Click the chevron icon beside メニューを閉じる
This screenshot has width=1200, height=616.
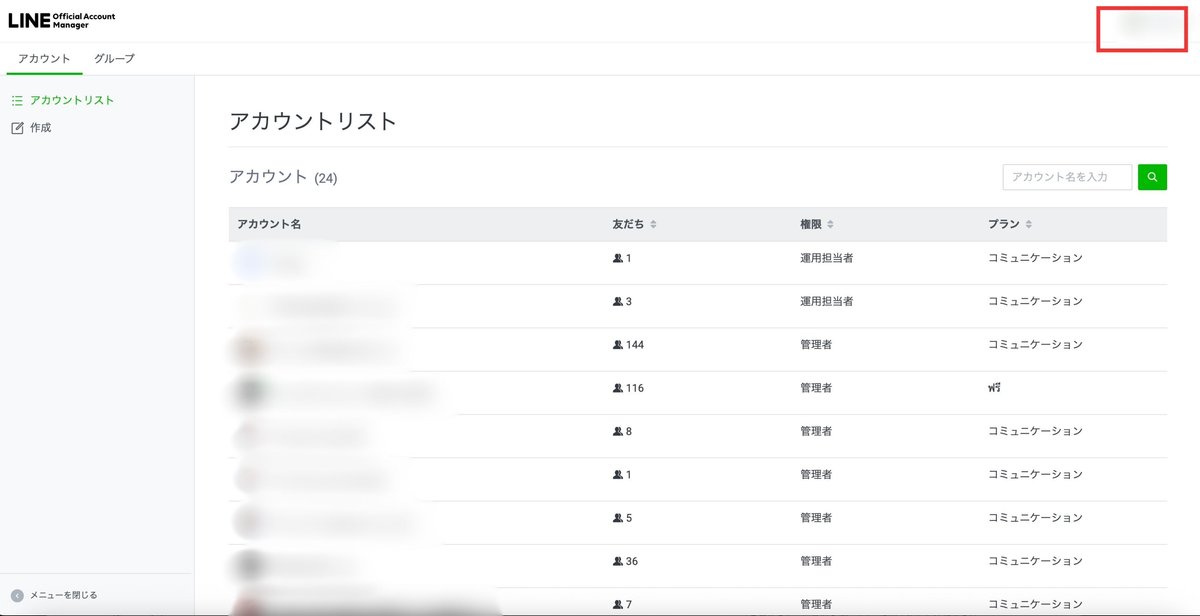[17, 595]
